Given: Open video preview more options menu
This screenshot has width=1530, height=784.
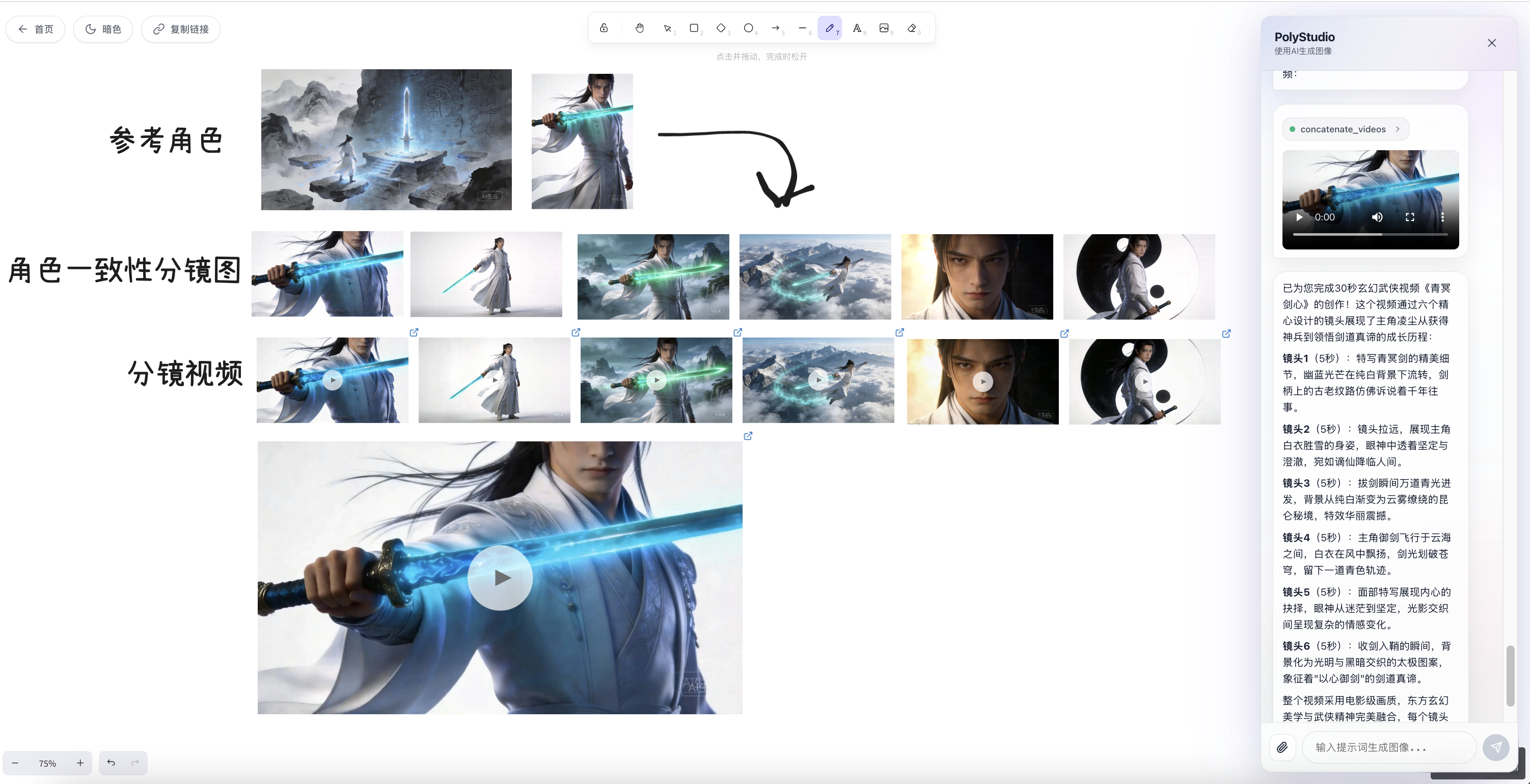Looking at the screenshot, I should 1442,217.
